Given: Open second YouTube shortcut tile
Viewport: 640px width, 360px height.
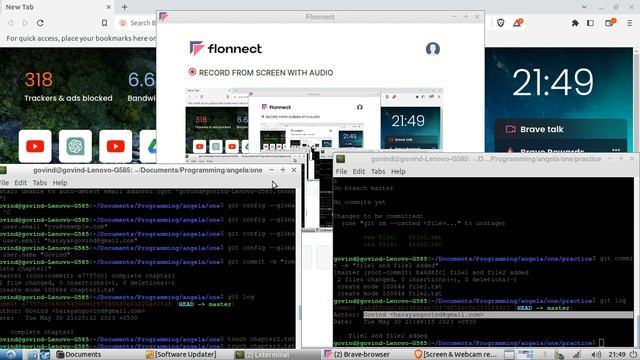Looking at the screenshot, I should pyautogui.click(x=116, y=146).
